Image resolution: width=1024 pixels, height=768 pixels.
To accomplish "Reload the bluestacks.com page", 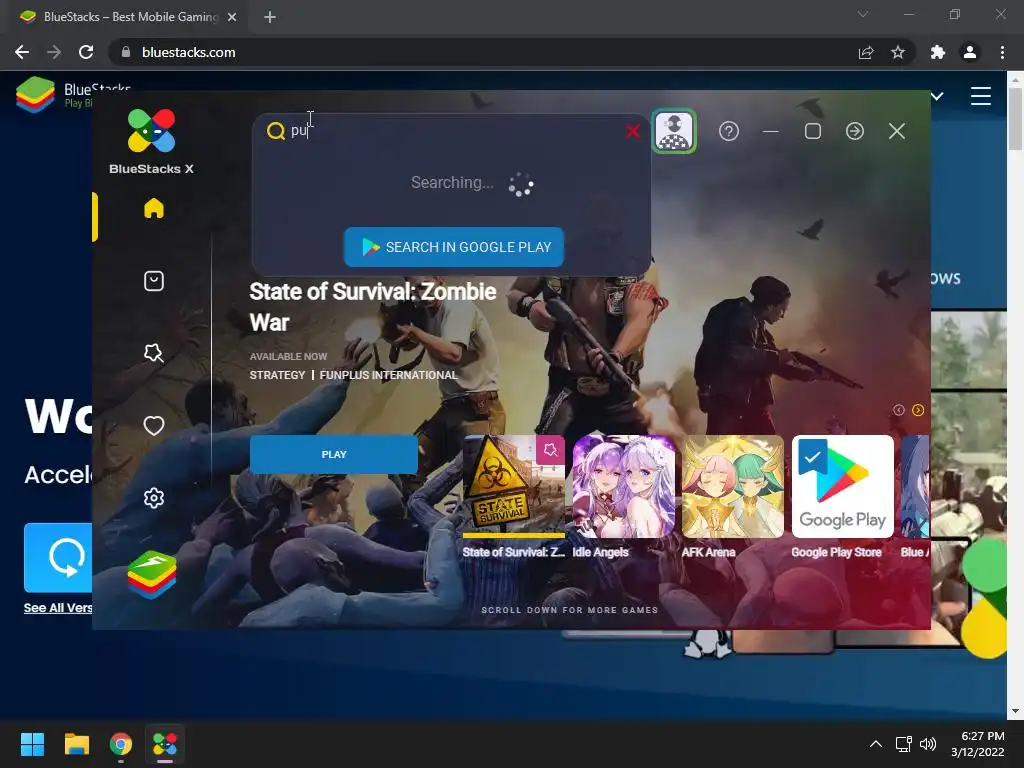I will tap(86, 52).
